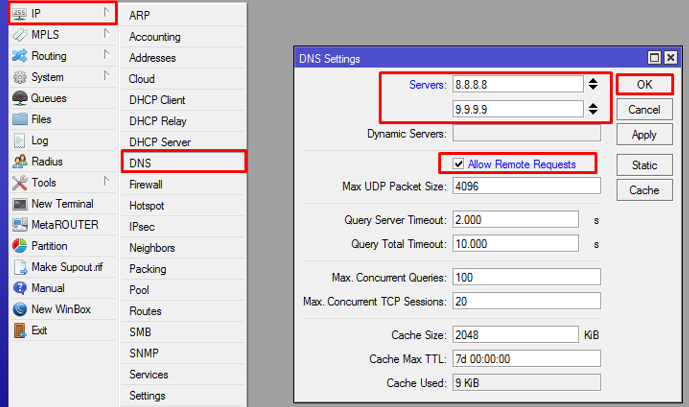Image resolution: width=689 pixels, height=407 pixels.
Task: Click Query Total Timeout field
Action: (515, 243)
